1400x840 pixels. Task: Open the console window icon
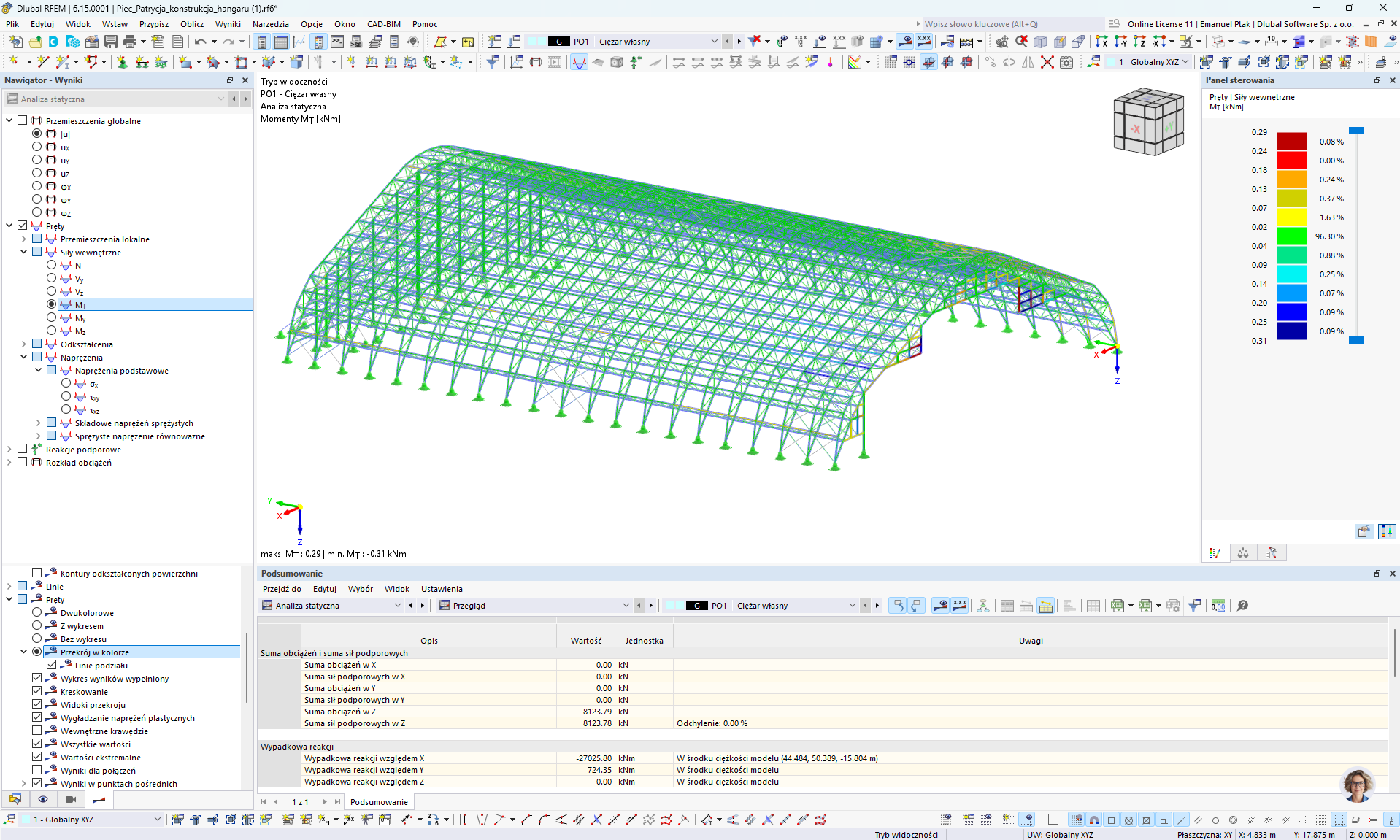337,42
